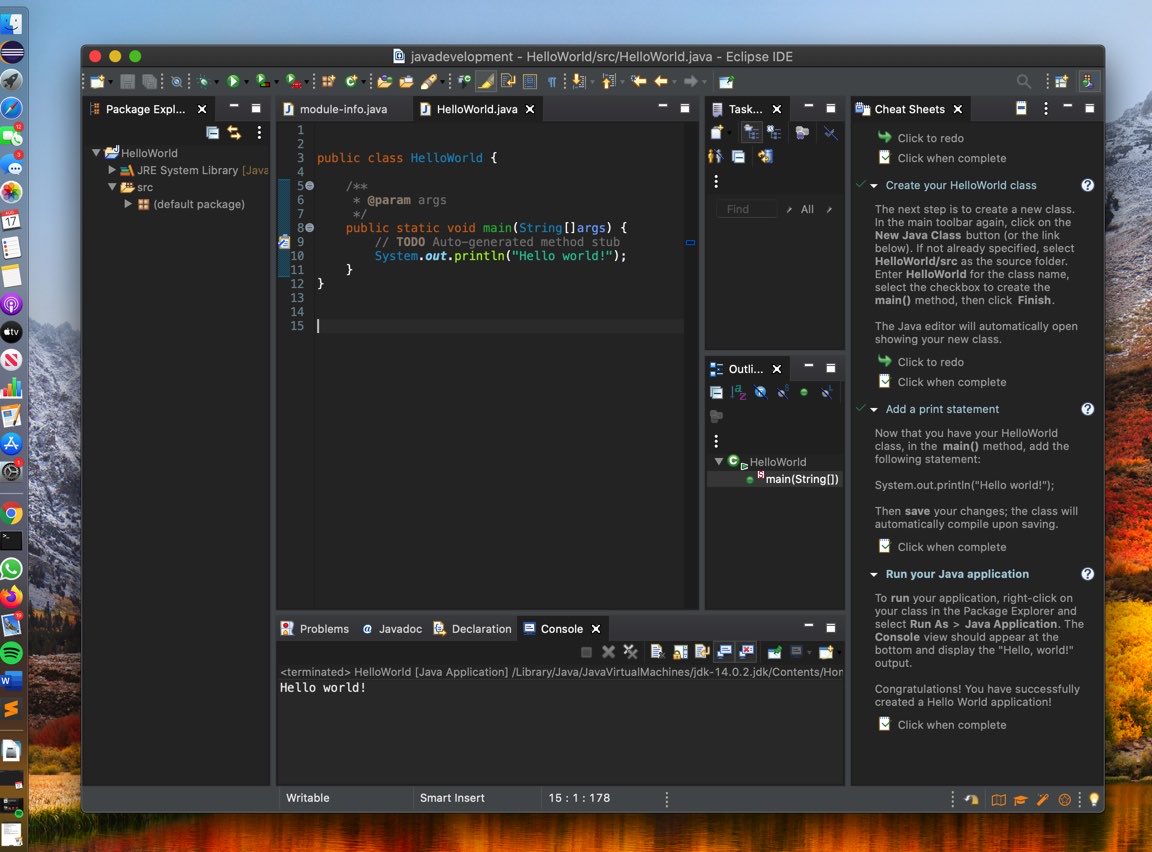Viewport: 1152px width, 852px height.
Task: Click Remove All Terminated Launches in Console
Action: (x=630, y=651)
